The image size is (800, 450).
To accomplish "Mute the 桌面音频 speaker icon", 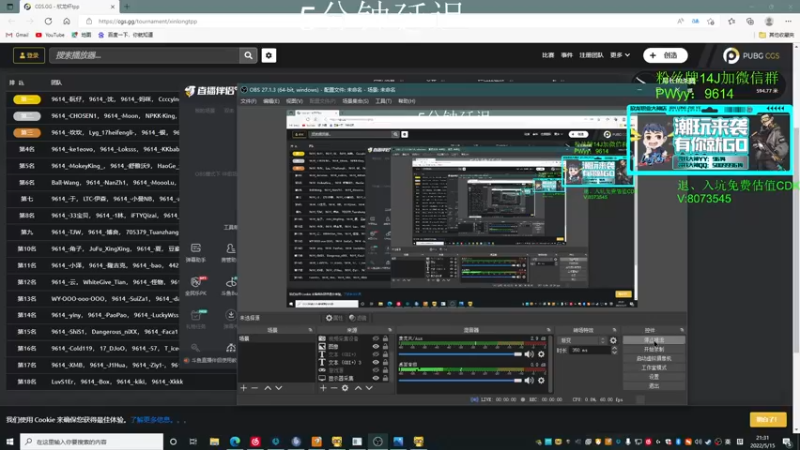I will click(x=529, y=380).
